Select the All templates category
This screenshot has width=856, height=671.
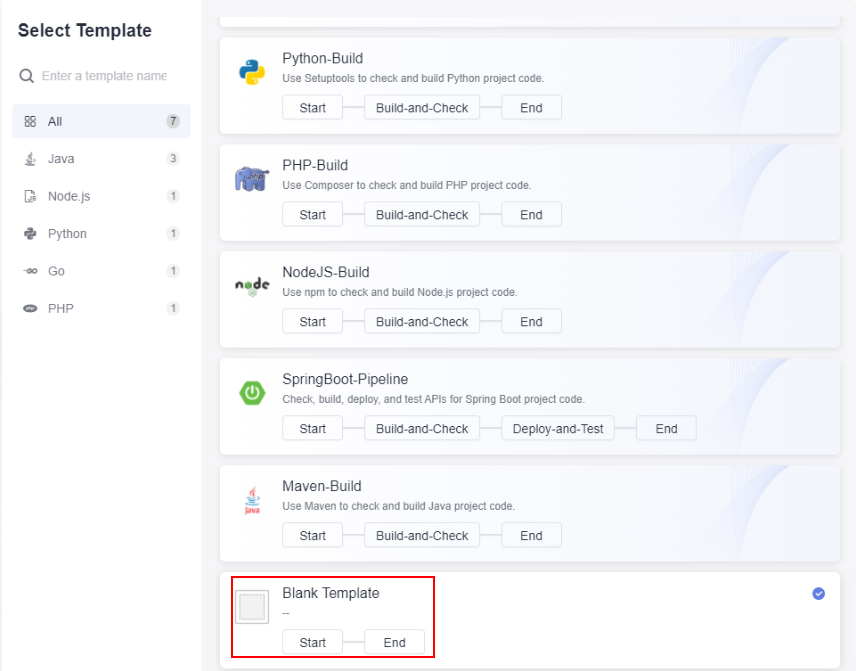tap(102, 121)
